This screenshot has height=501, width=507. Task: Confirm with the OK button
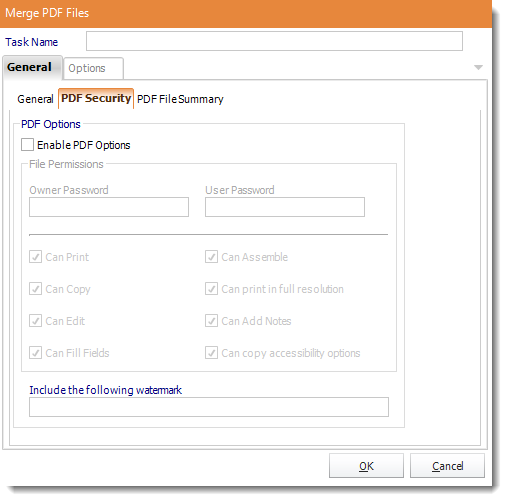click(366, 466)
